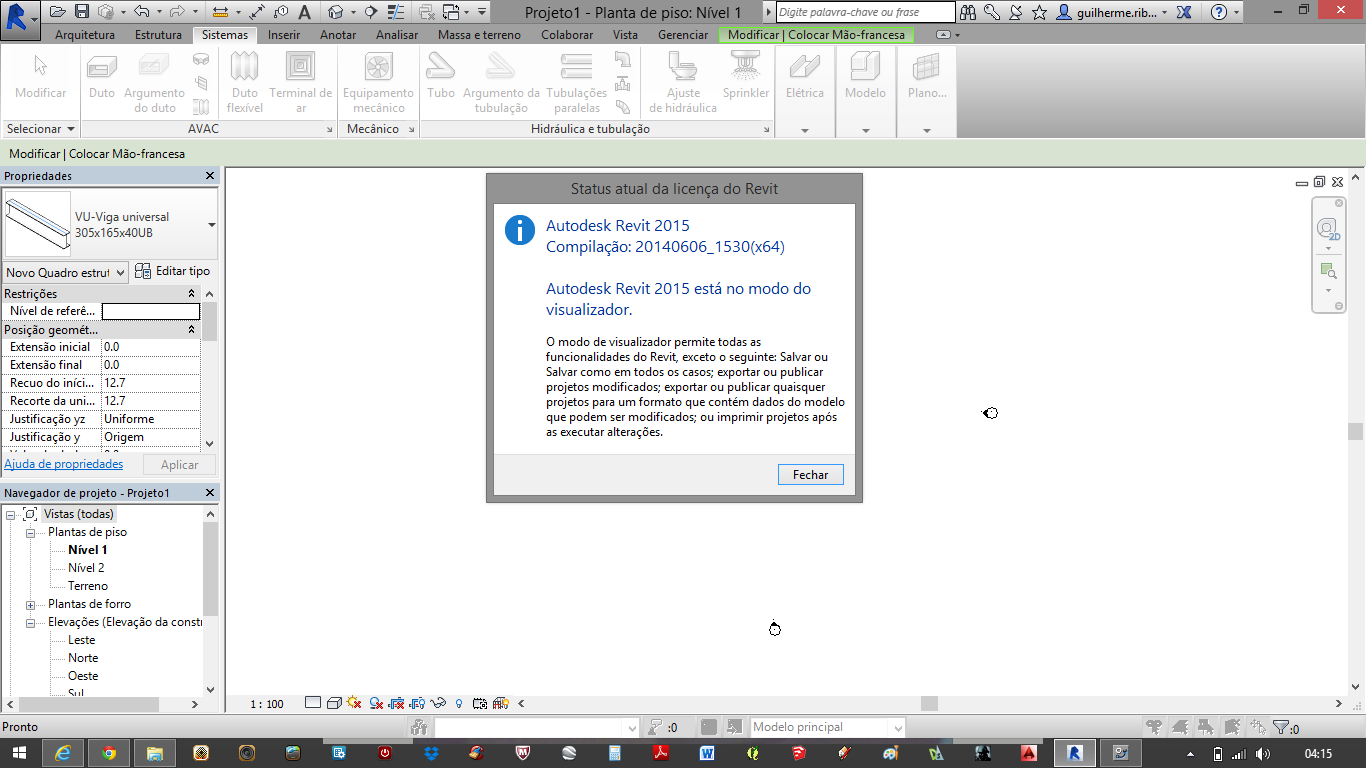Click the Save floppy disk icon
Viewport: 1366px width, 768px height.
[82, 12]
